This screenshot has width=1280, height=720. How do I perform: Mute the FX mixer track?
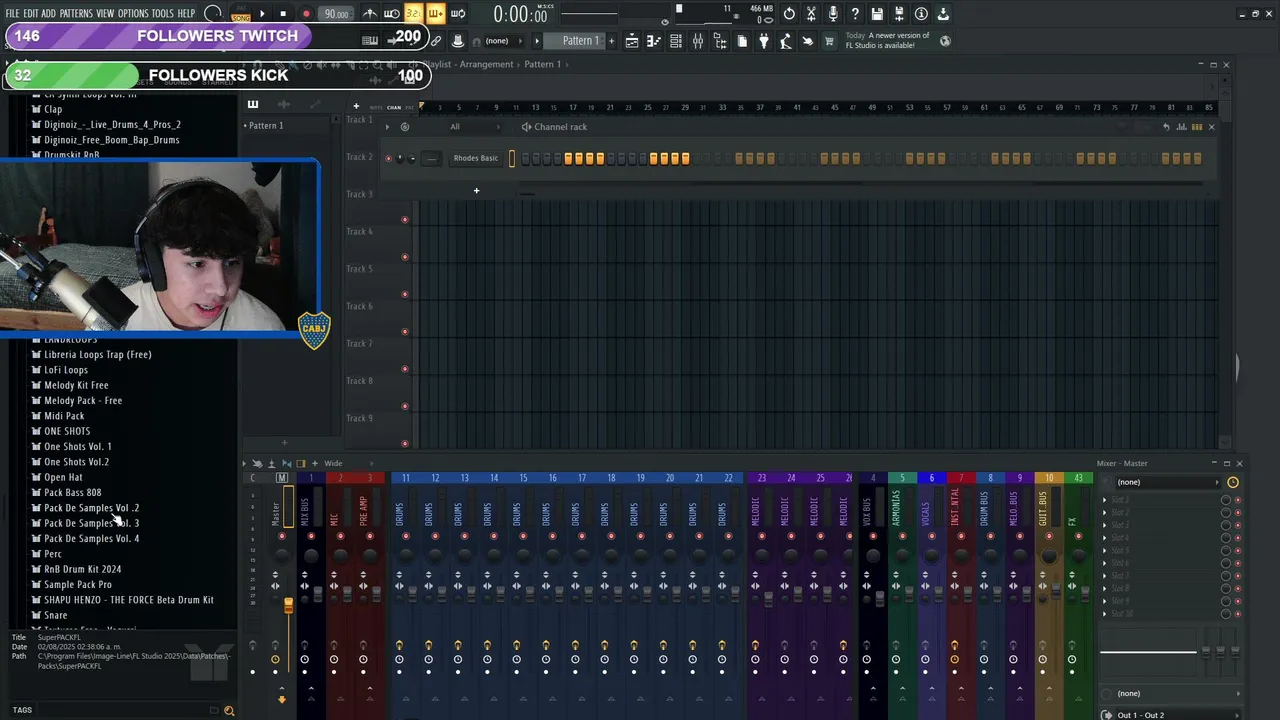click(x=1078, y=537)
